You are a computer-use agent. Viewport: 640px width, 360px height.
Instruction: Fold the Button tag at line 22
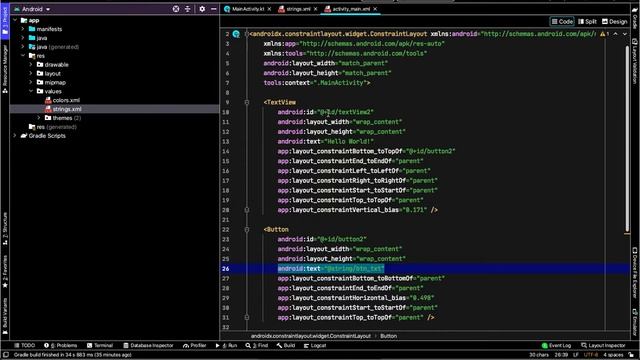click(247, 229)
